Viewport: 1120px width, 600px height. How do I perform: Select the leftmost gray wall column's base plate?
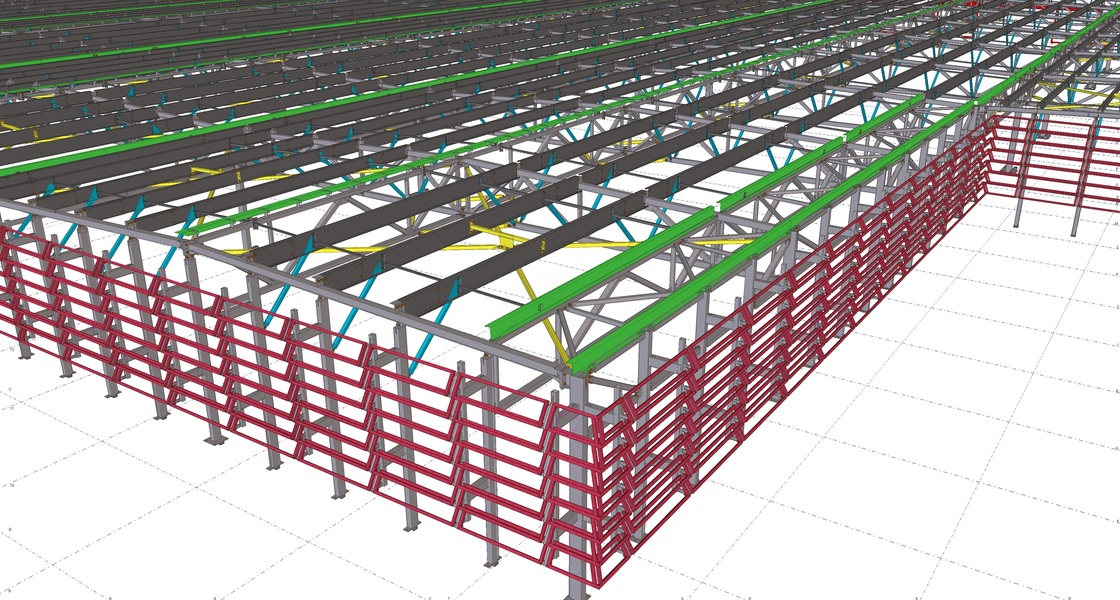pyautogui.click(x=23, y=353)
